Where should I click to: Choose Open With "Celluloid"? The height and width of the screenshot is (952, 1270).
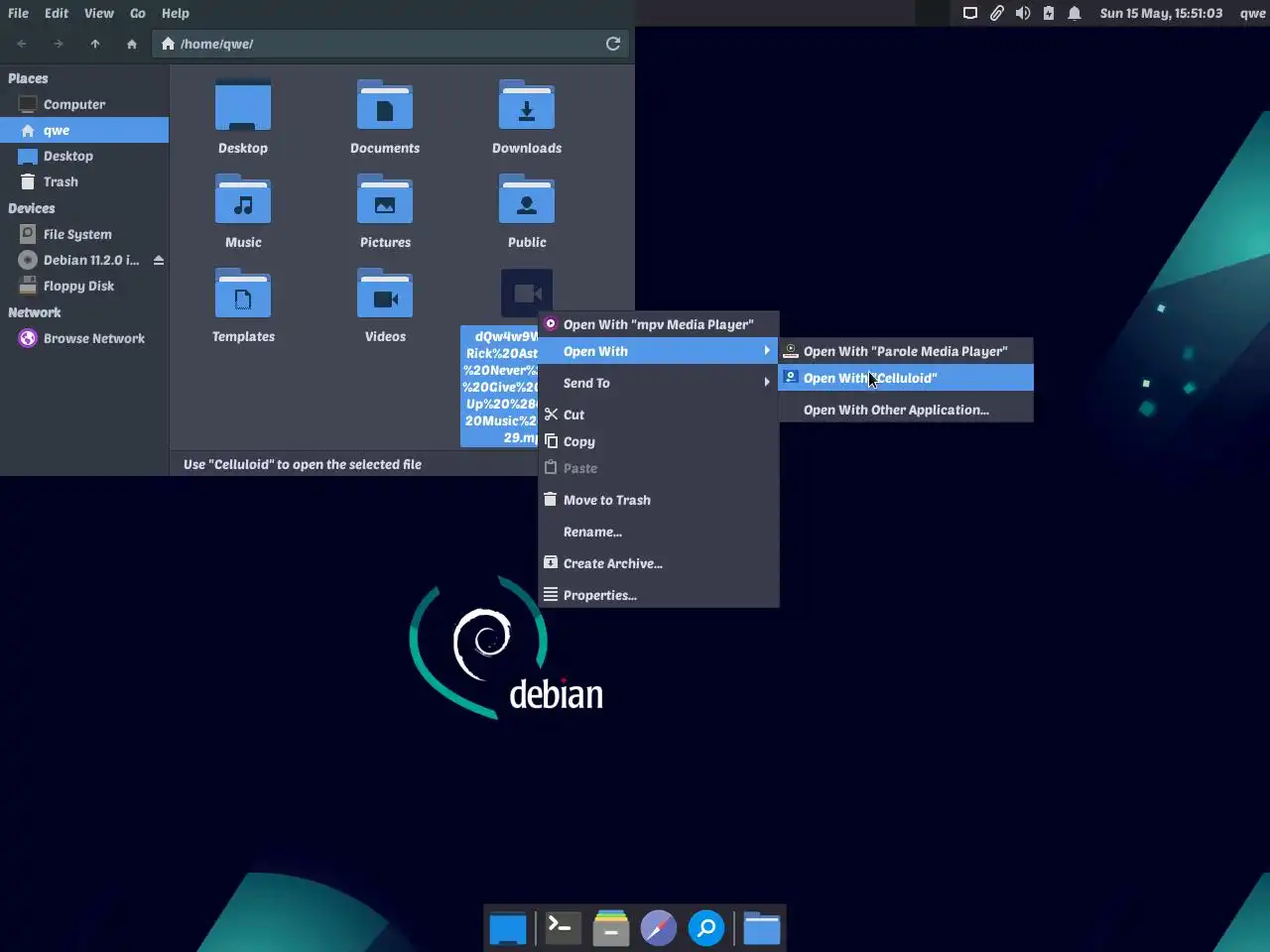tap(906, 378)
